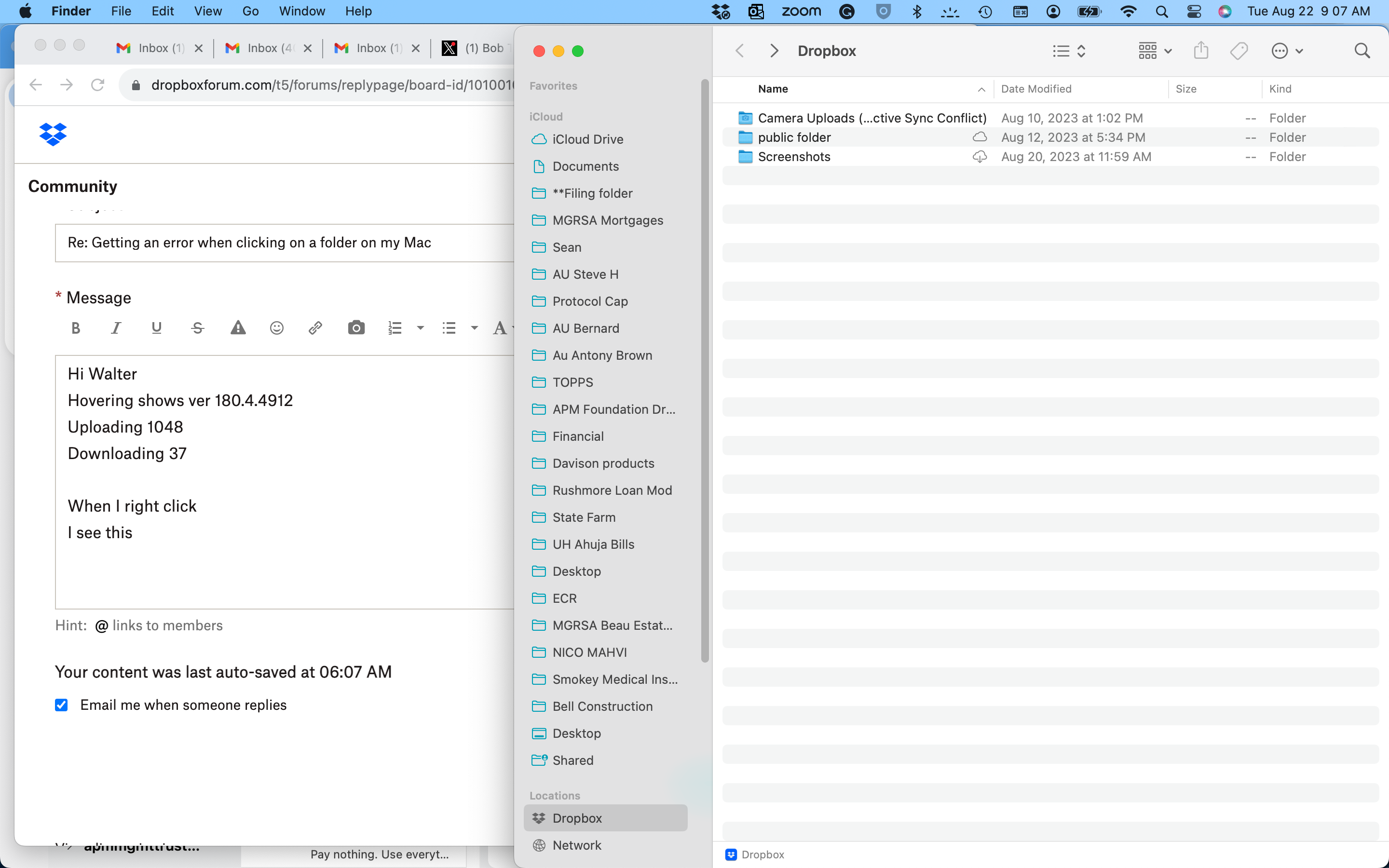
Task: Switch to the X Bob tab
Action: click(x=477, y=48)
